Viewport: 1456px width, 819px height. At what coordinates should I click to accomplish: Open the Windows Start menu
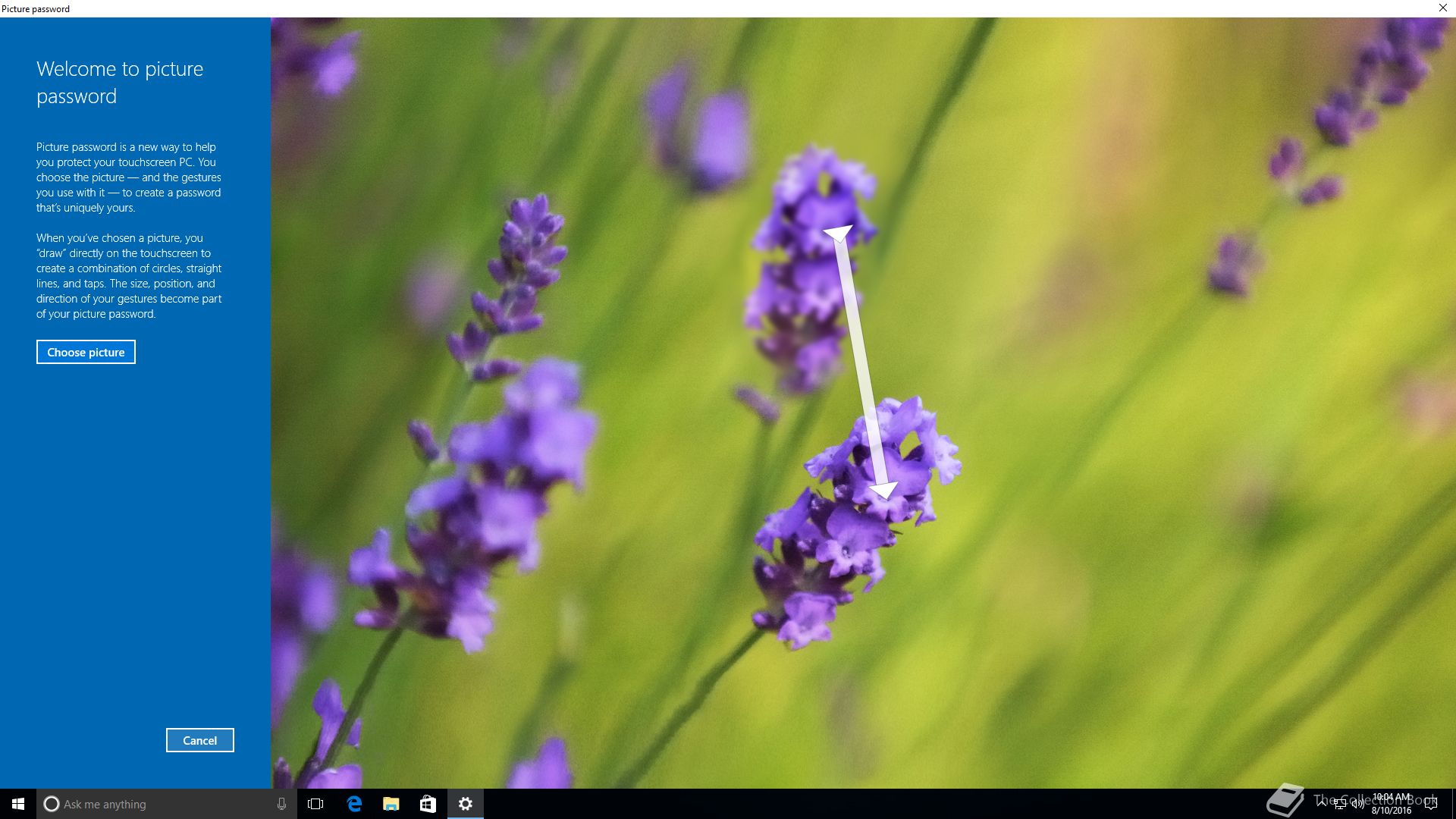[18, 804]
